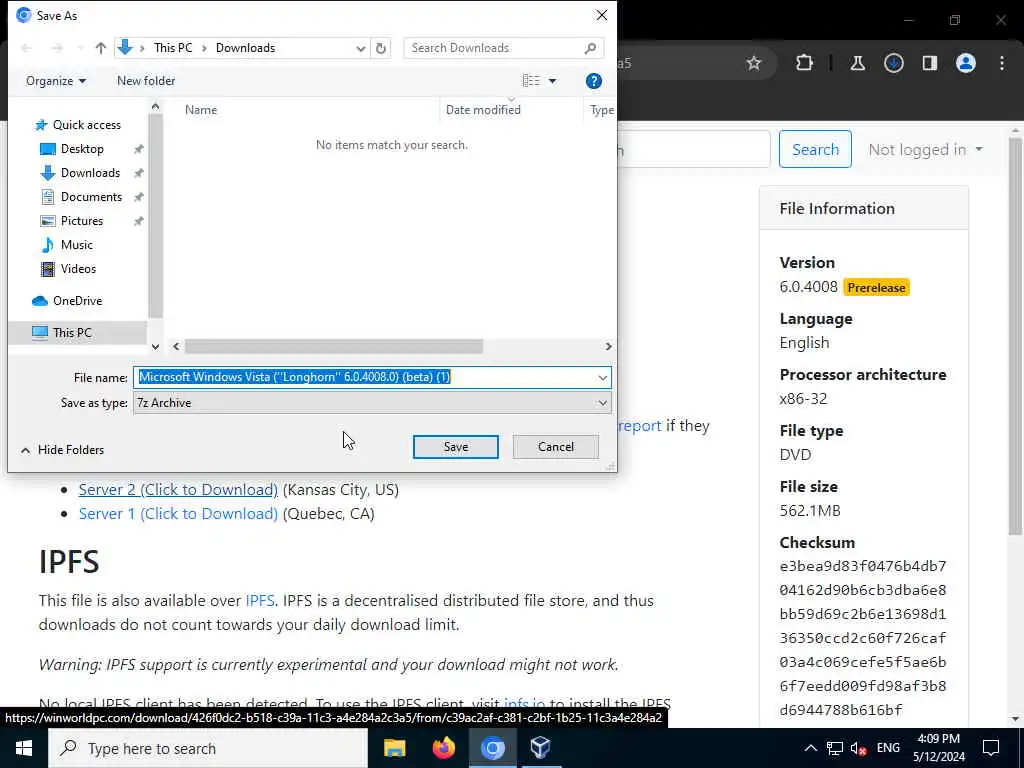Click the Windows taskbar search box
Image resolution: width=1024 pixels, height=768 pixels.
click(x=208, y=748)
